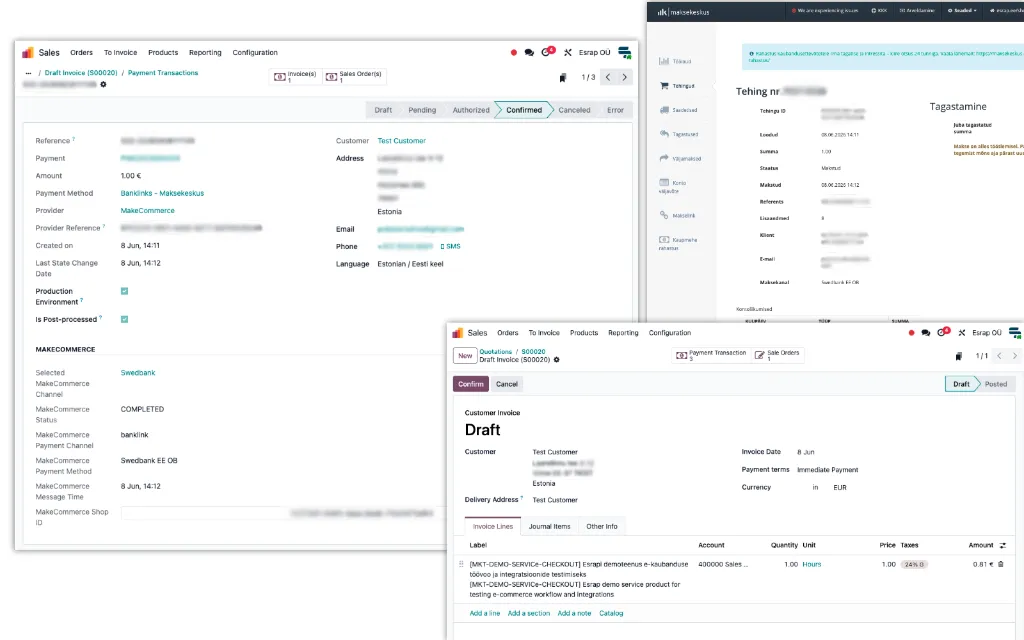Click the New button in invoice window
This screenshot has width=1024, height=640.
[x=465, y=356]
